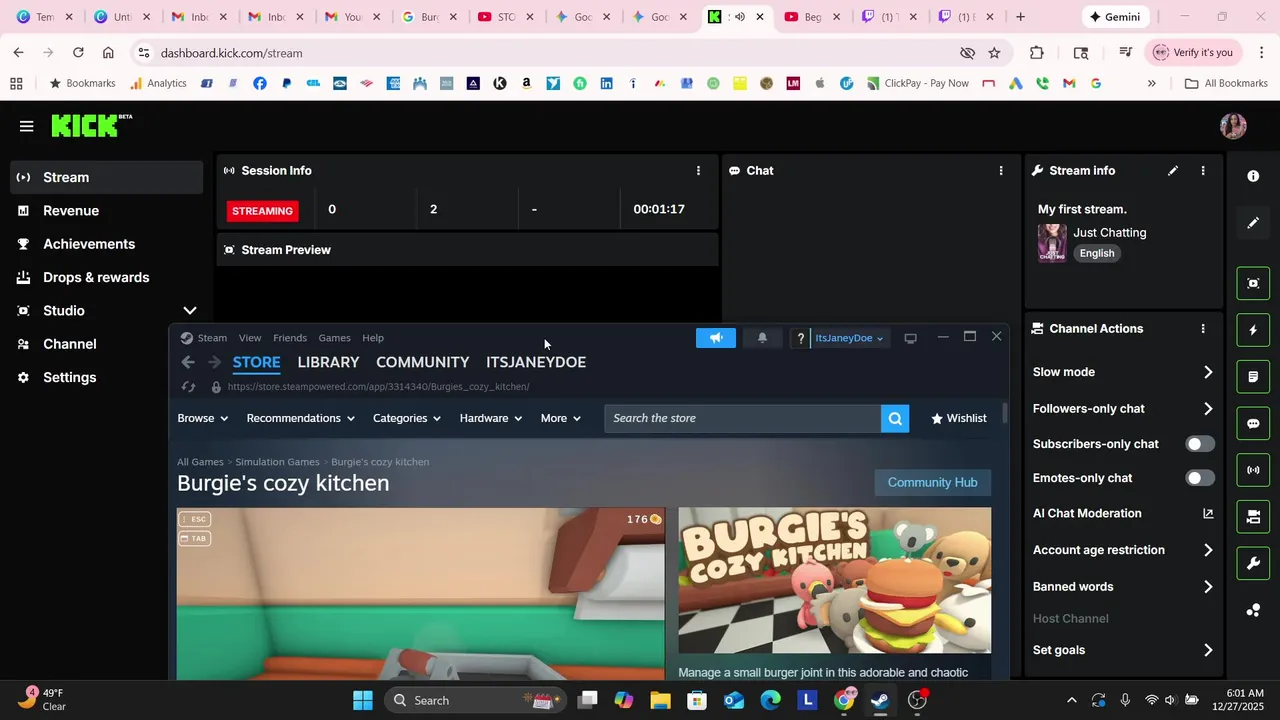
Task: Open Steam from the taskbar
Action: coord(880,700)
